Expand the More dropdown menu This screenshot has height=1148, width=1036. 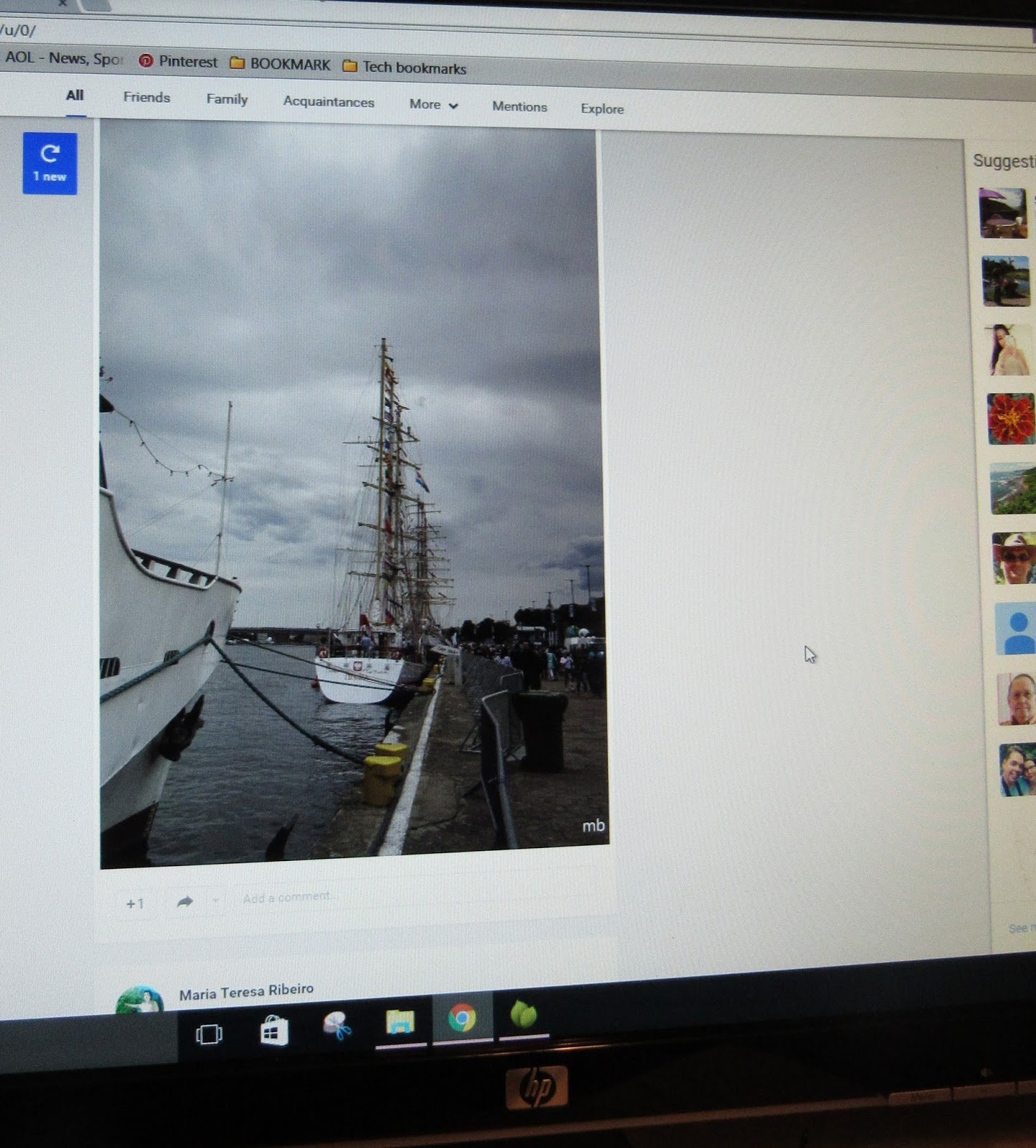pos(433,105)
